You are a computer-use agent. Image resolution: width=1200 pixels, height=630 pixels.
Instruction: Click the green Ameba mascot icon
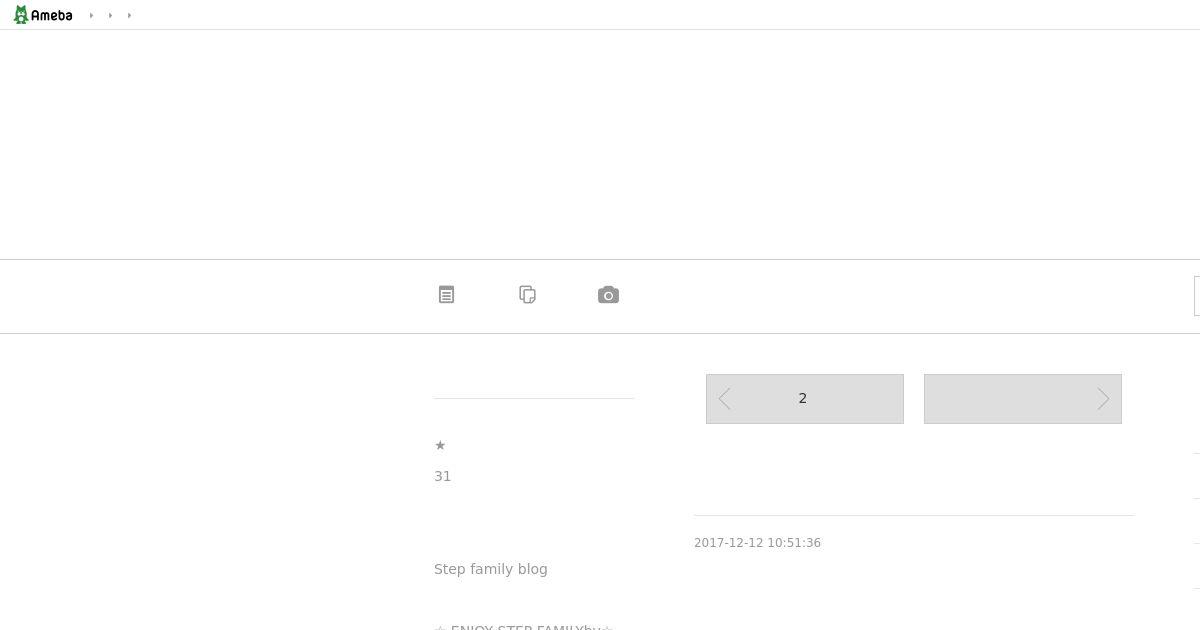coord(20,15)
